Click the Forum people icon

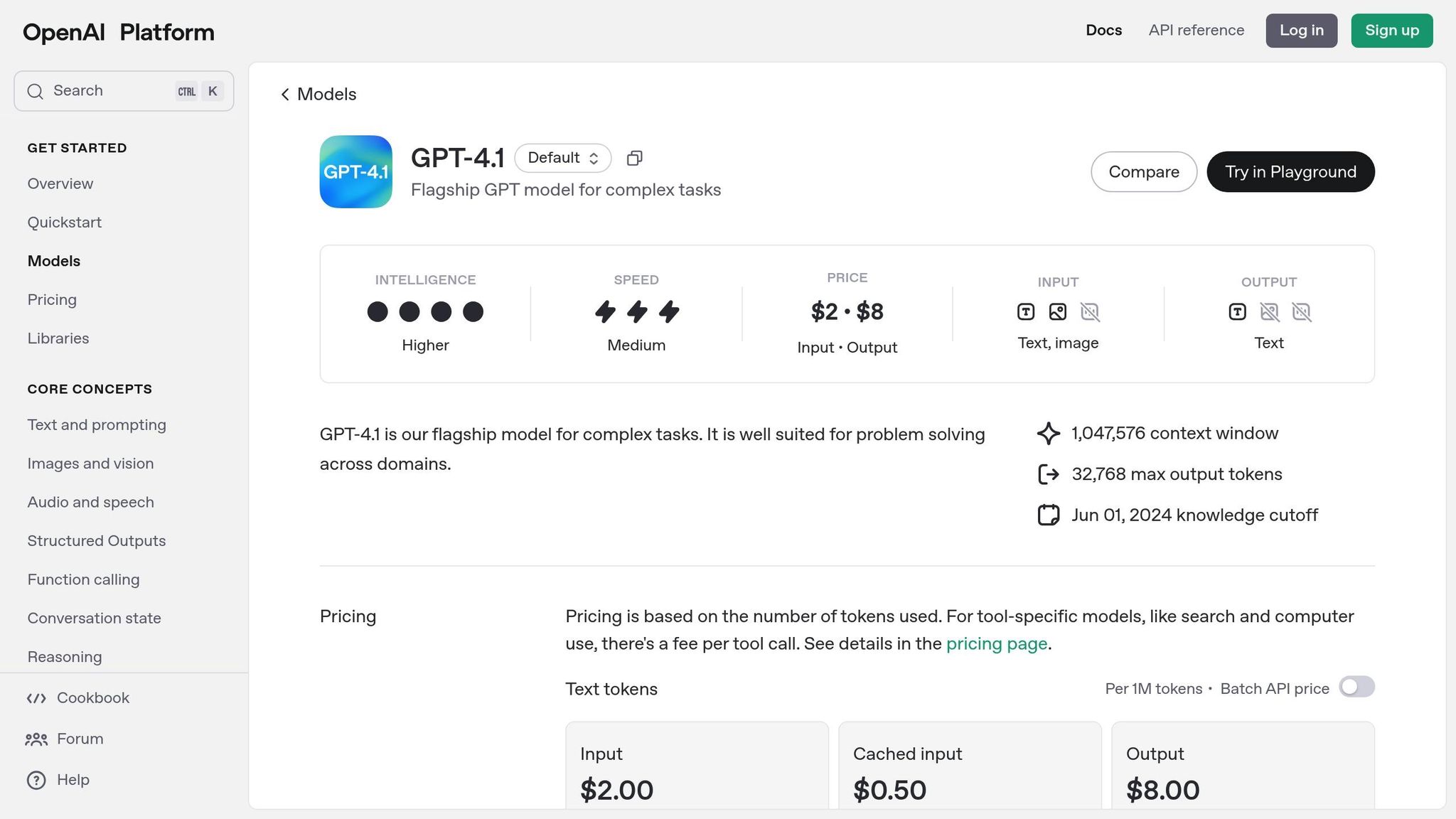point(36,739)
